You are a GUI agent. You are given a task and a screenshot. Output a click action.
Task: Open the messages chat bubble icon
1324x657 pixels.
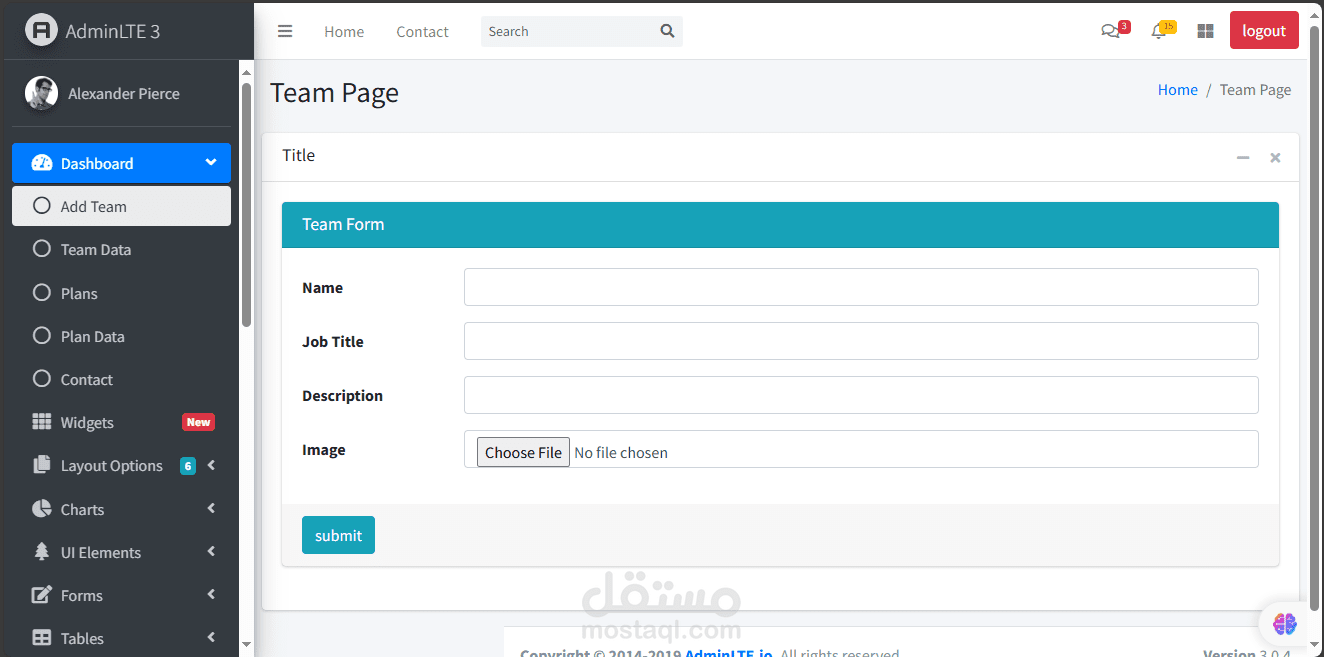1110,31
